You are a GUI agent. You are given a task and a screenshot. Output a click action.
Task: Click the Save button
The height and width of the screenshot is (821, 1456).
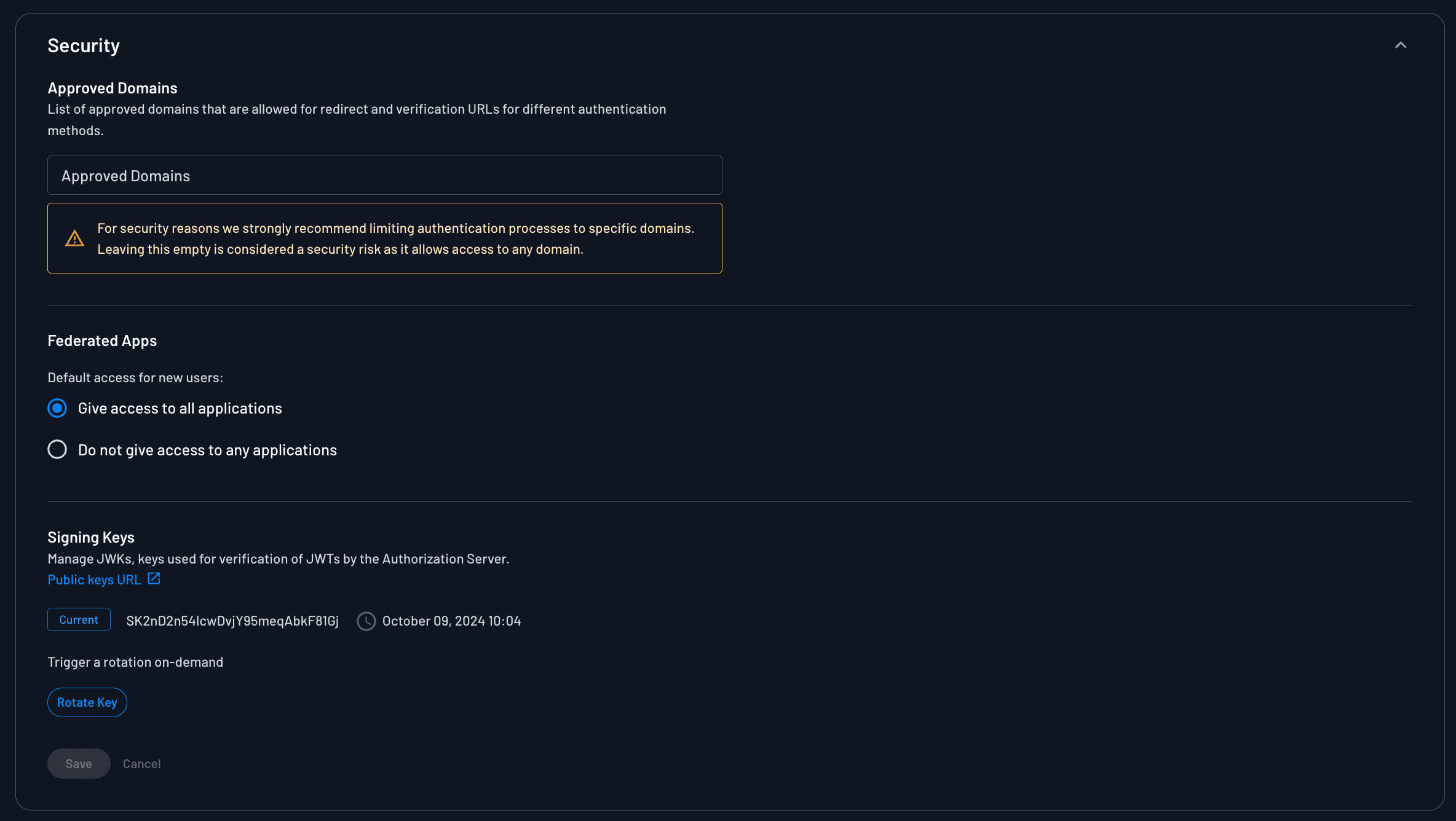point(78,763)
